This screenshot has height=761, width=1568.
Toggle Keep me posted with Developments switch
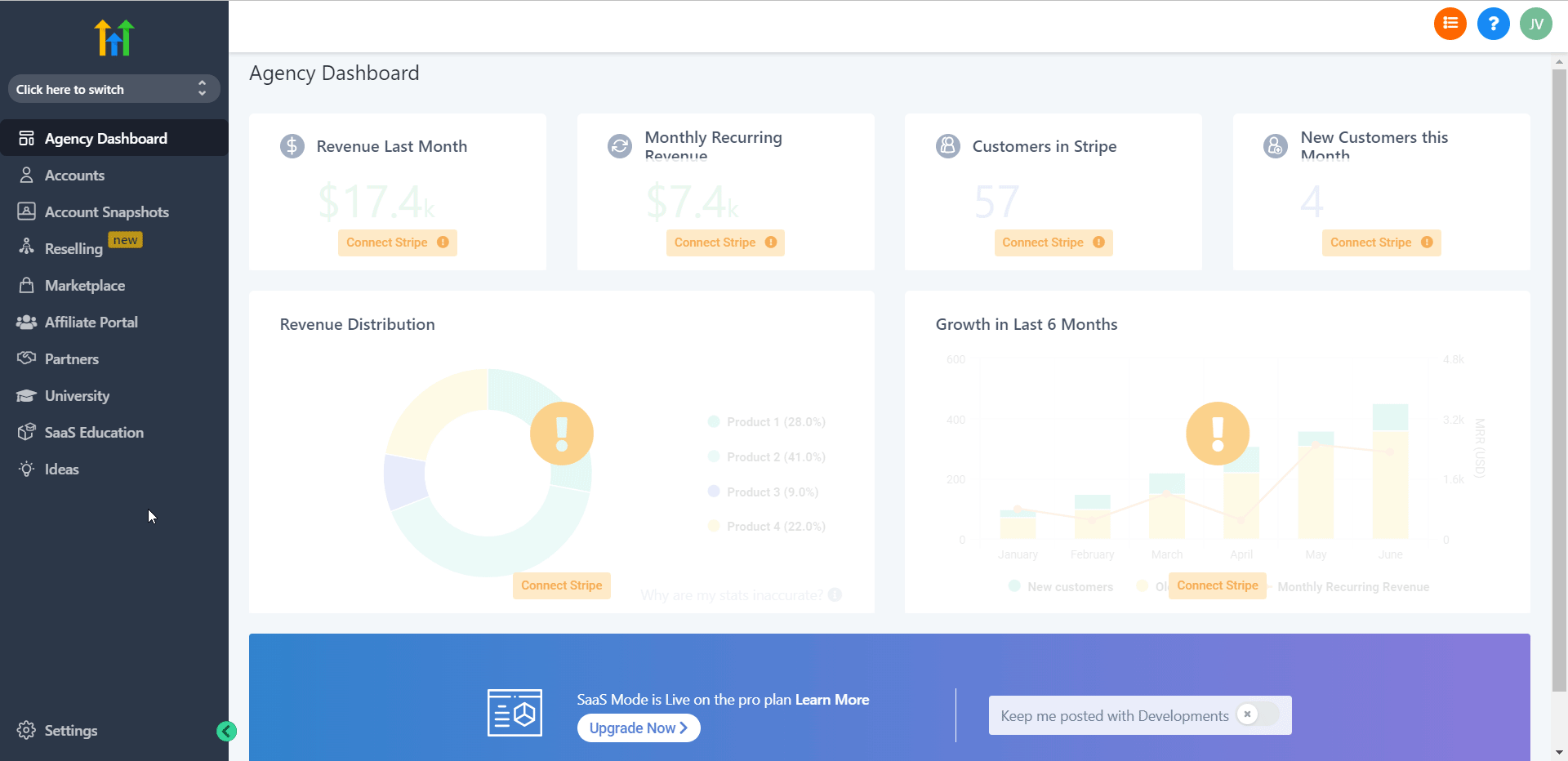pyautogui.click(x=1257, y=714)
